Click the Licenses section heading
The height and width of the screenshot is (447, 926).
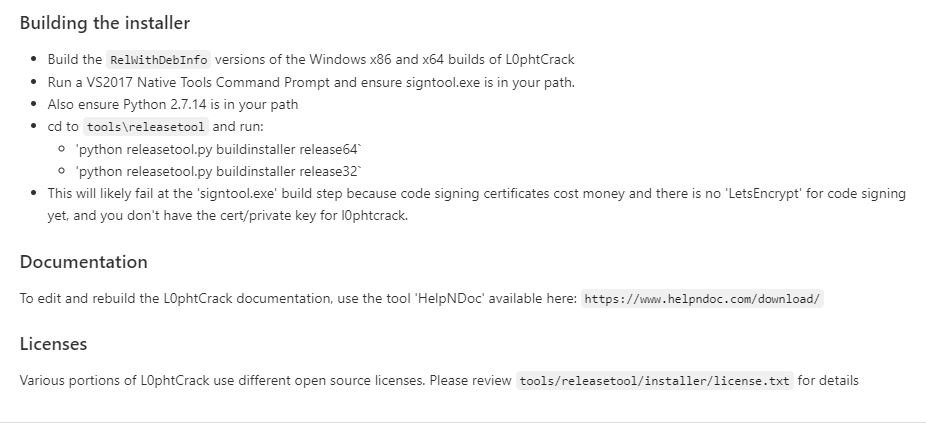pyautogui.click(x=53, y=344)
